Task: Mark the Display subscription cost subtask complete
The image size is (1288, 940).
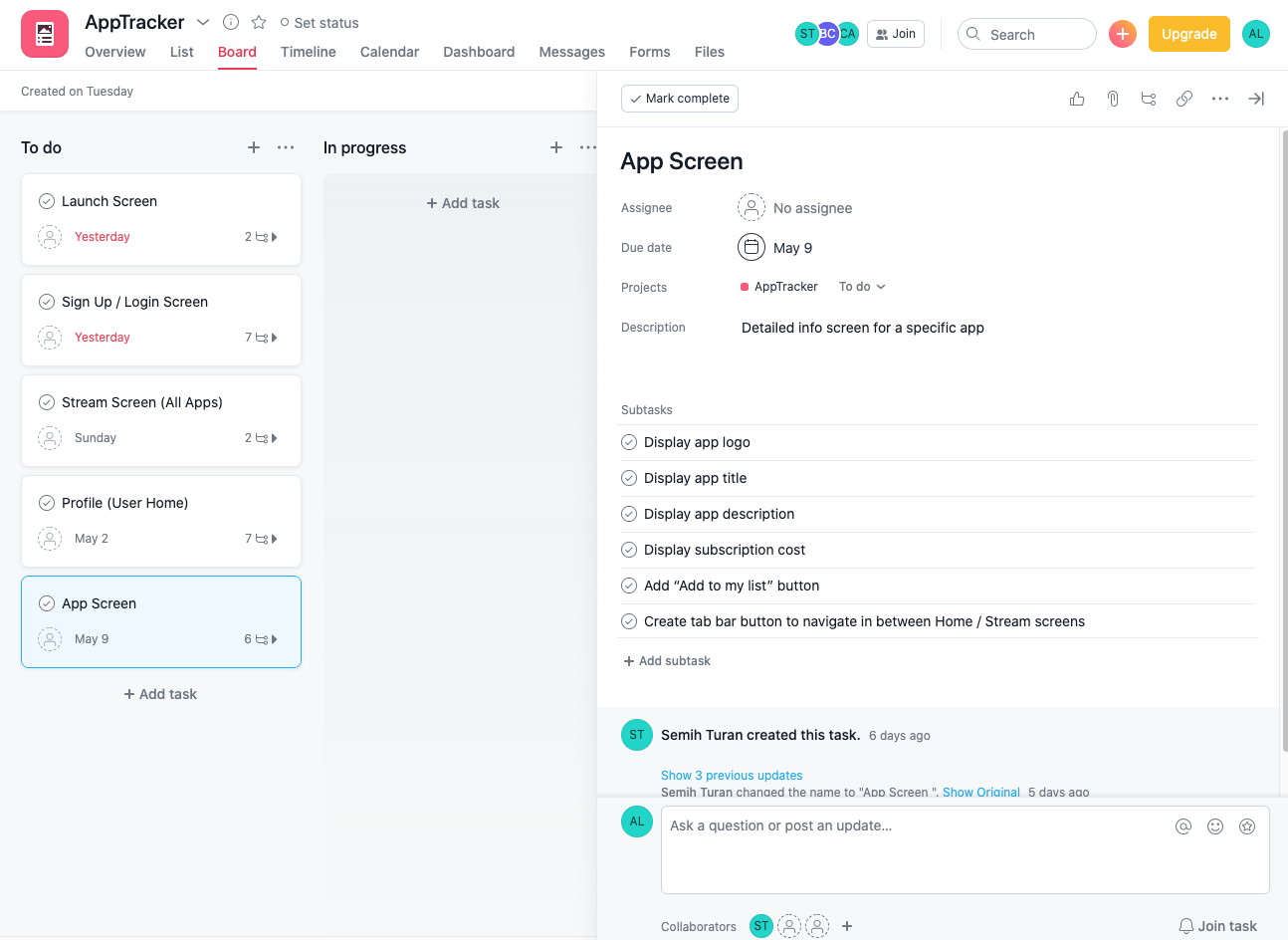Action: [x=628, y=549]
